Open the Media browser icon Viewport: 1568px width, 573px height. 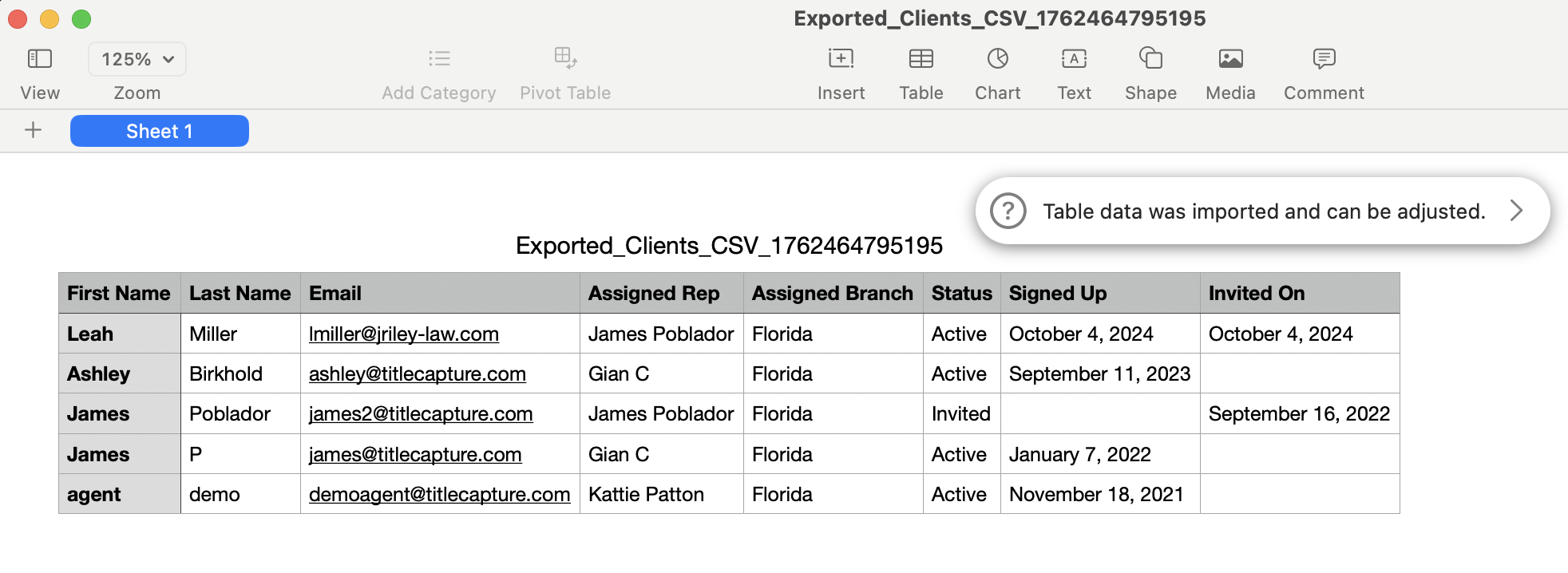(x=1230, y=59)
